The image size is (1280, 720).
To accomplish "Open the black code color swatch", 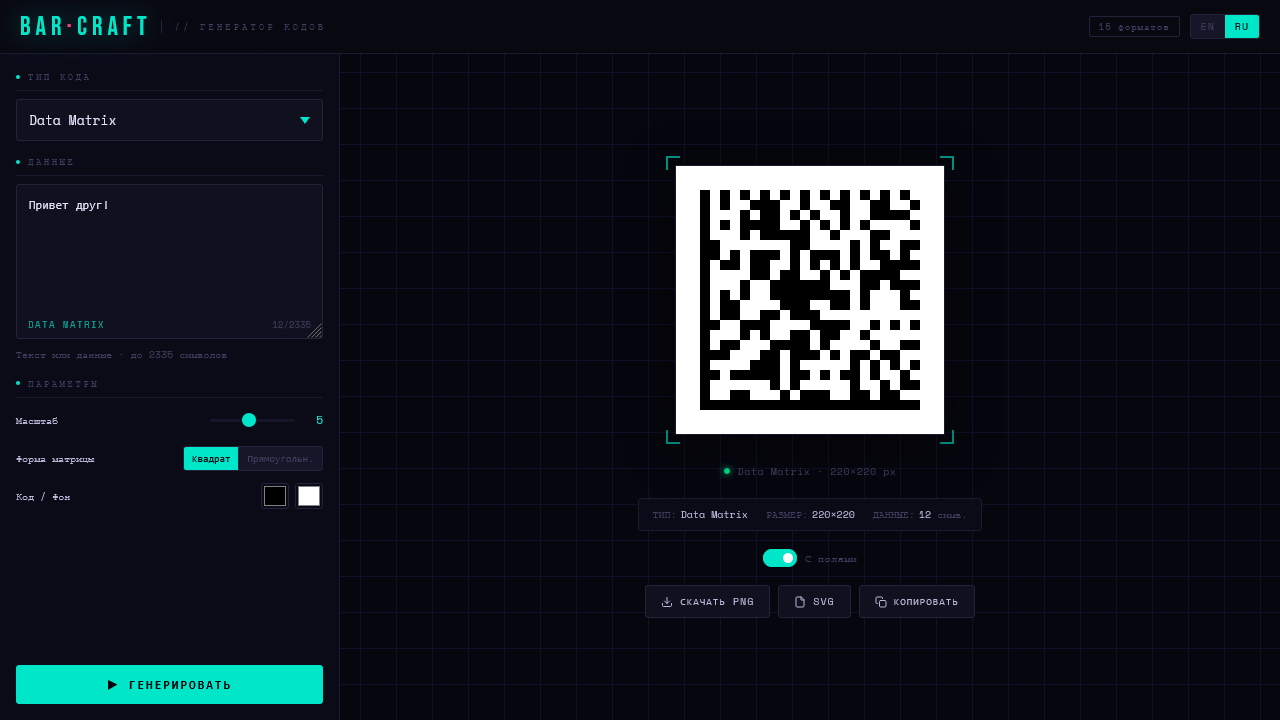I will point(275,496).
